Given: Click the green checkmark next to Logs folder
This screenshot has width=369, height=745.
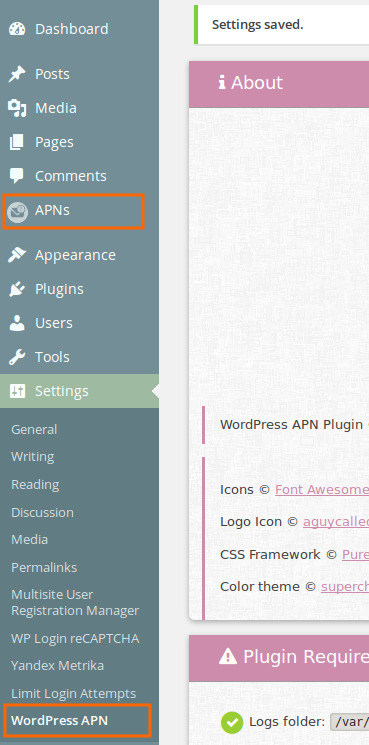Looking at the screenshot, I should point(232,723).
